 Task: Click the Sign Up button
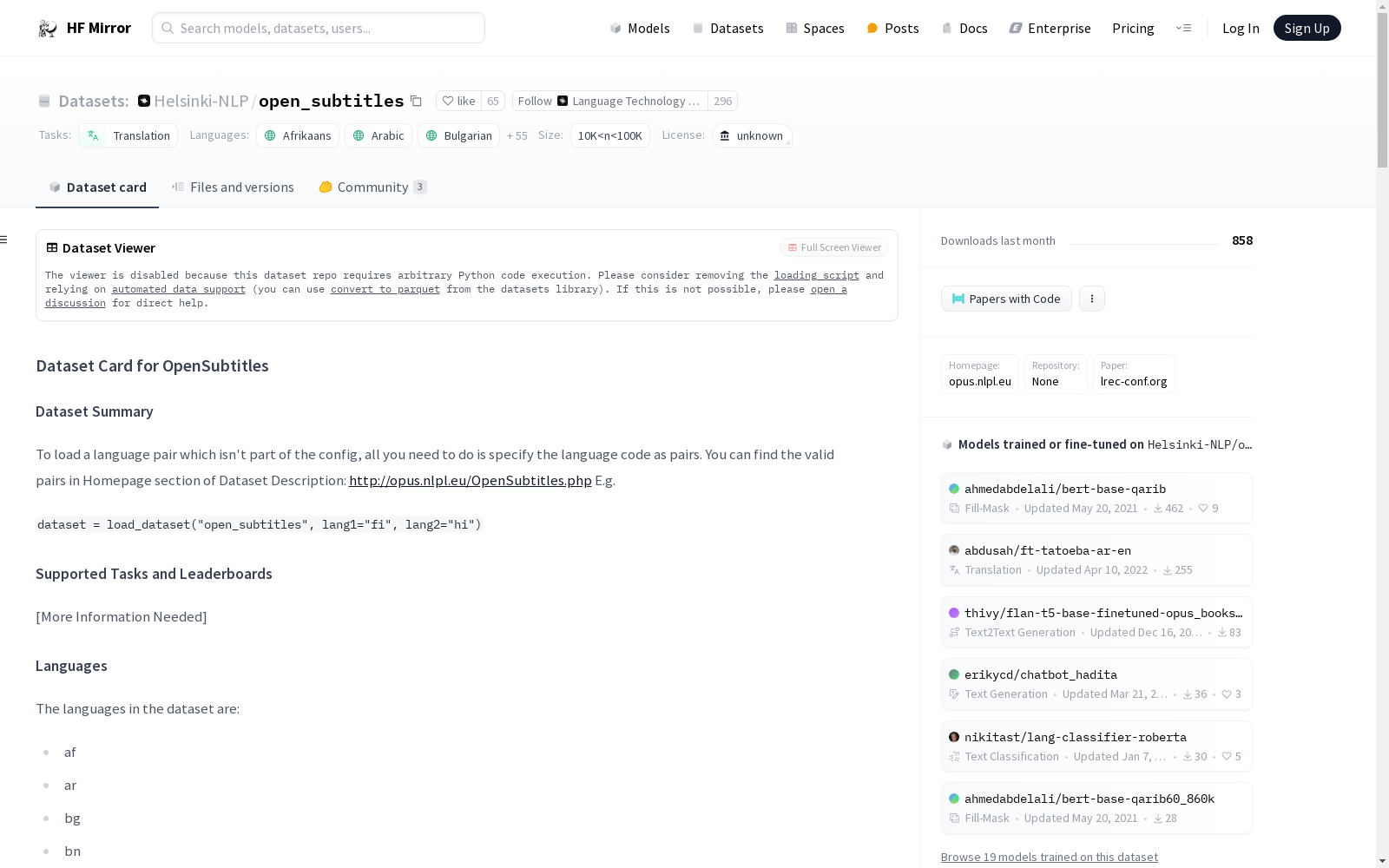[1307, 28]
